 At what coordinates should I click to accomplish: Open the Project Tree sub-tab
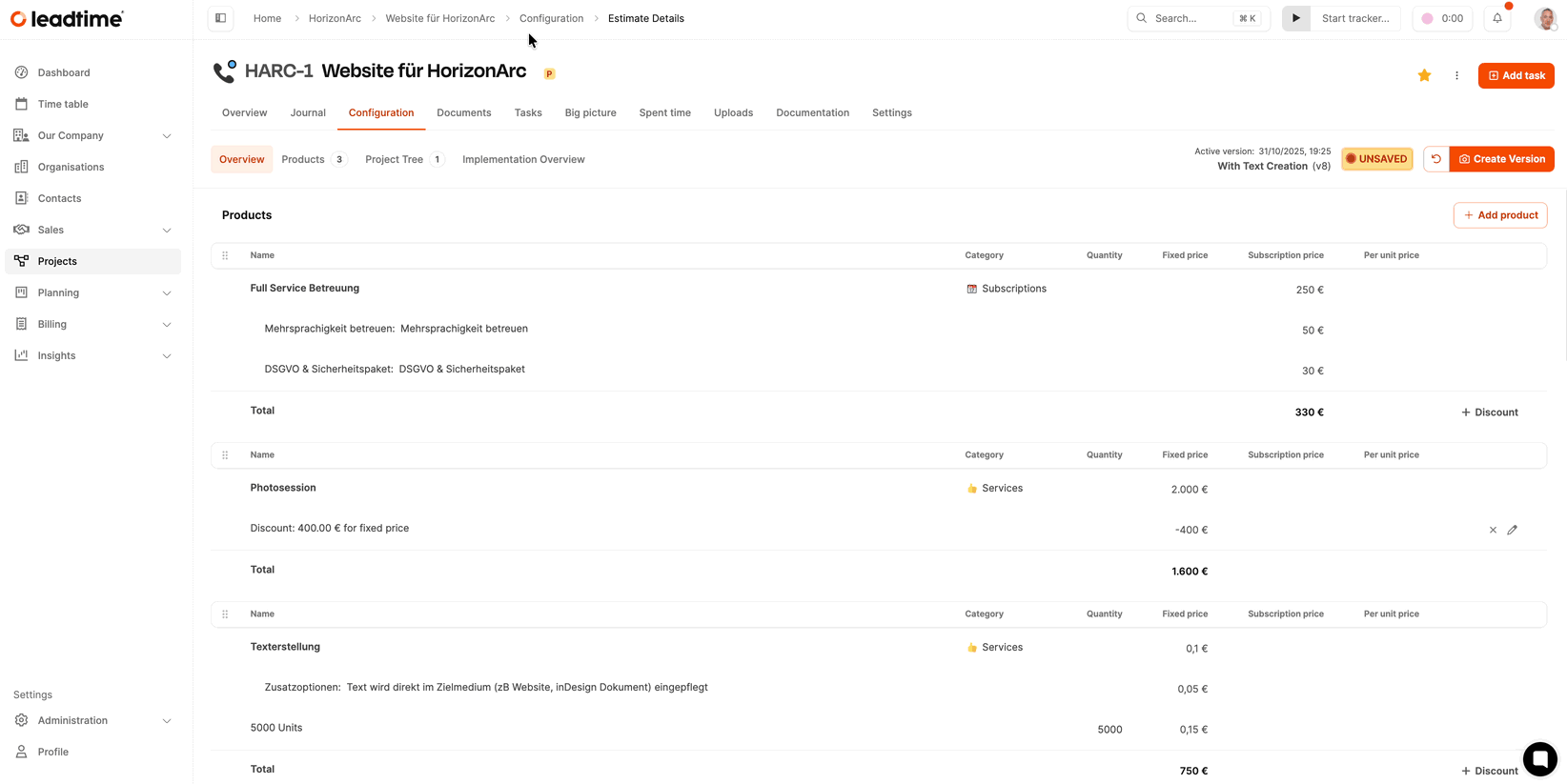(394, 159)
